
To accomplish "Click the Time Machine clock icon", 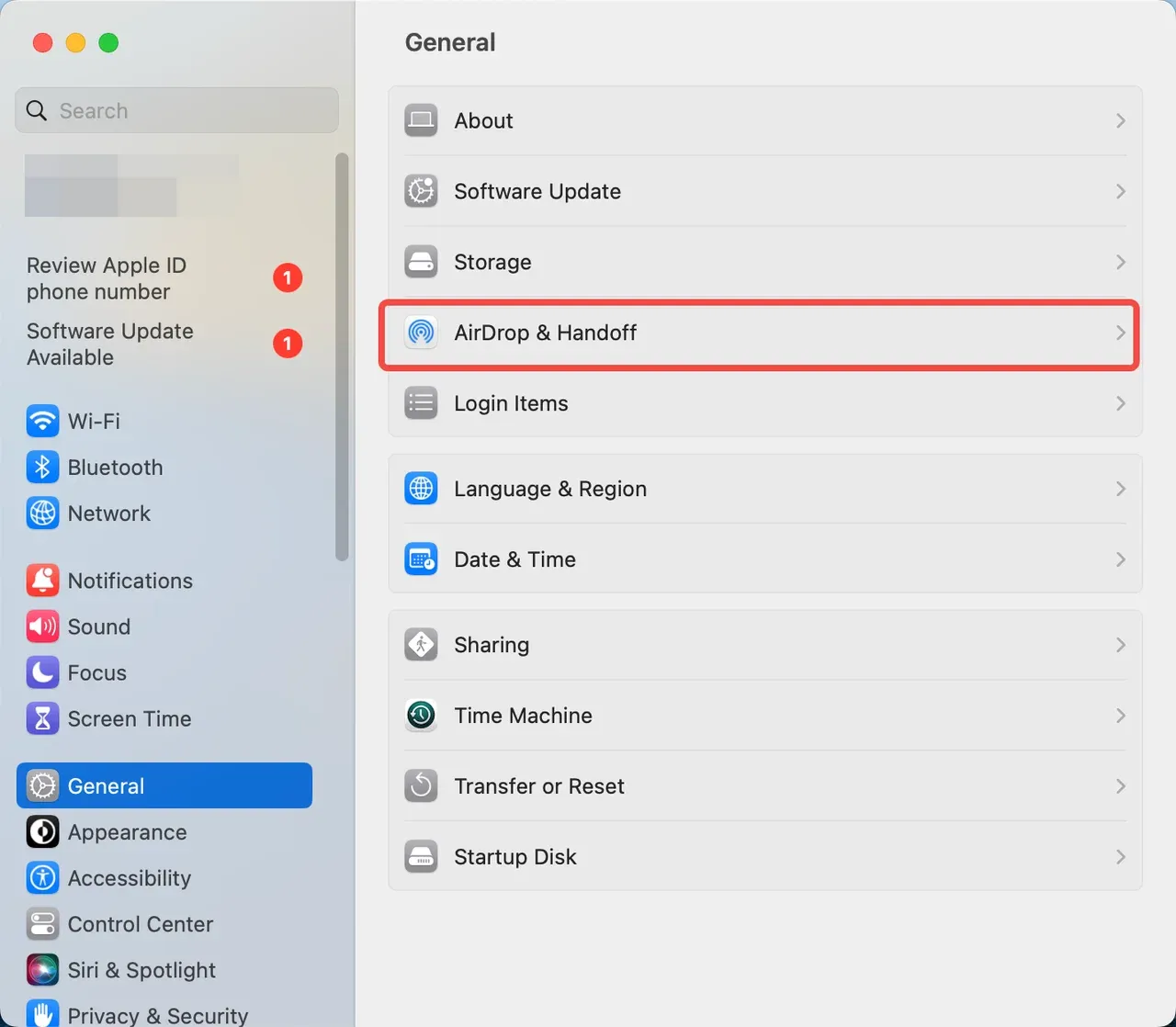I will [421, 716].
